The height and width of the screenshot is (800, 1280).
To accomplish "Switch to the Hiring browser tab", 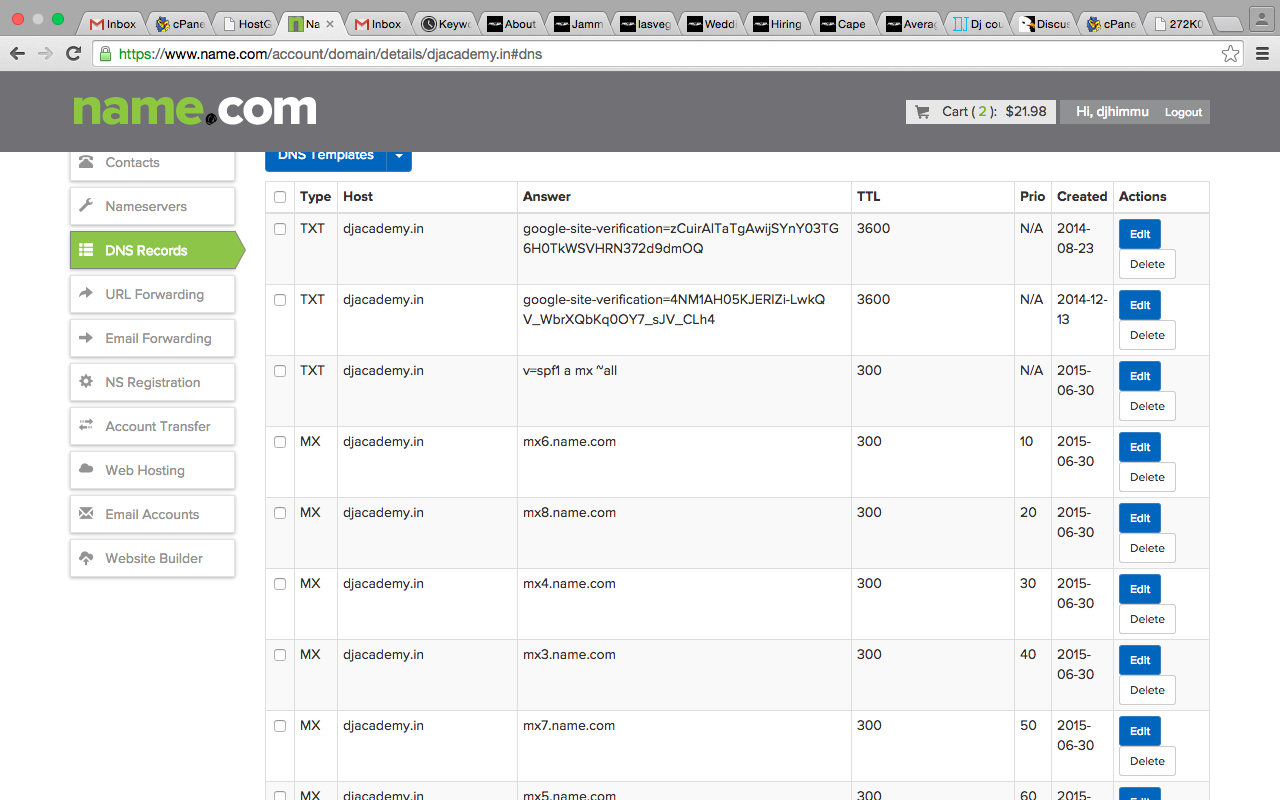I will pyautogui.click(x=778, y=23).
